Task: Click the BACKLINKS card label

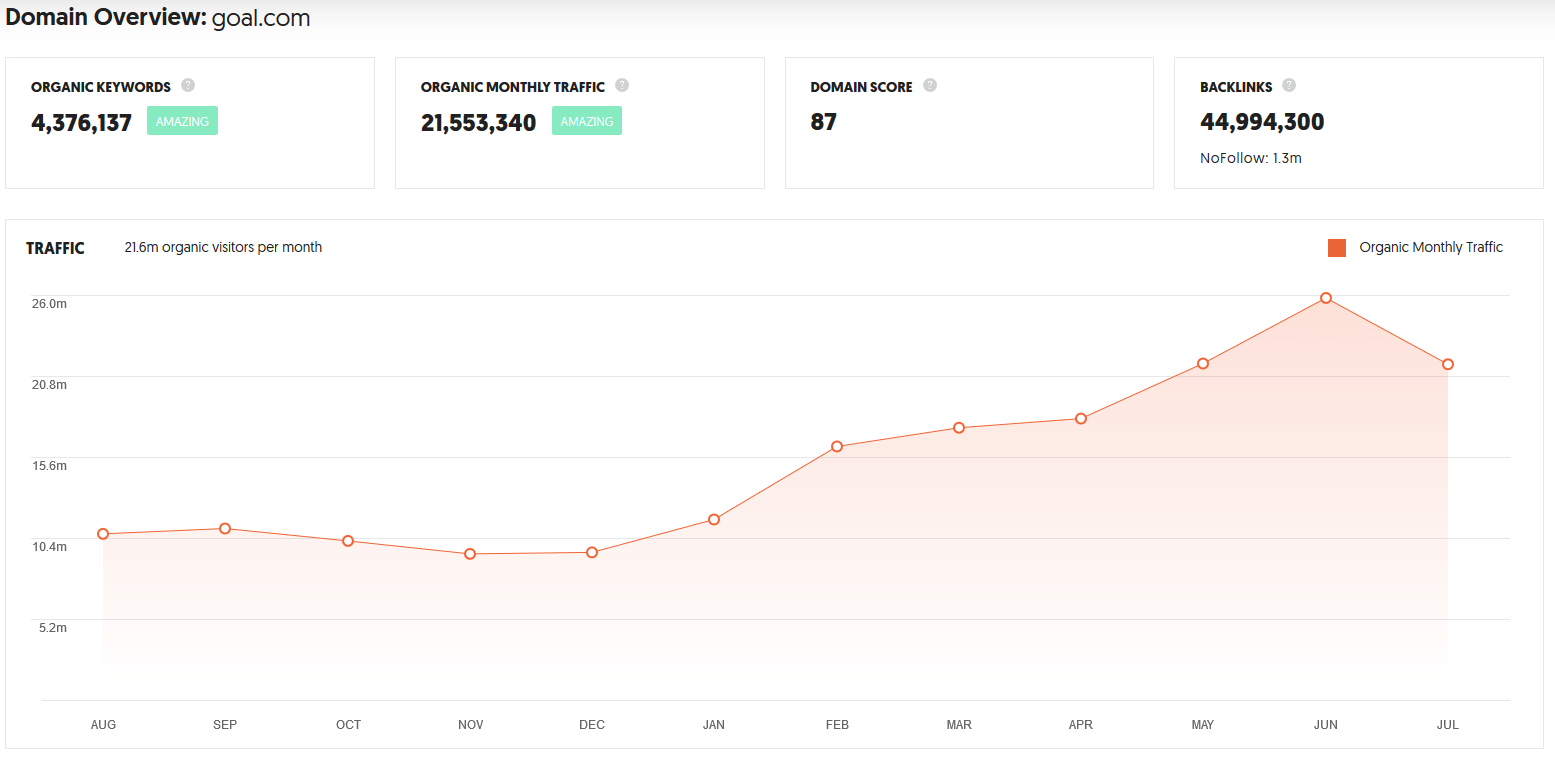Action: (1236, 87)
